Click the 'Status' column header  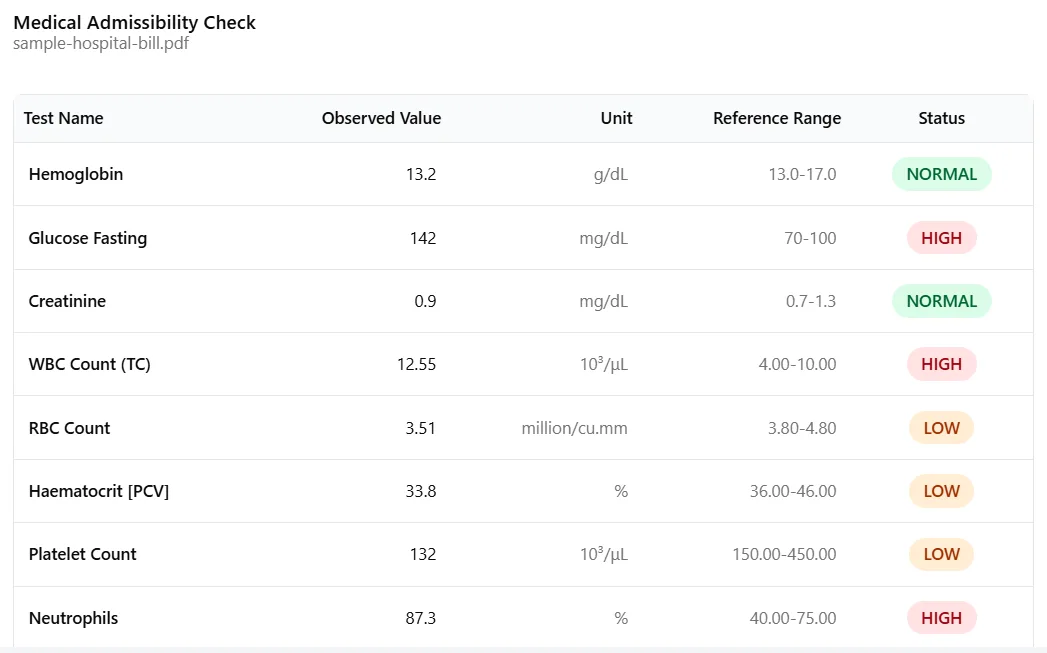941,118
